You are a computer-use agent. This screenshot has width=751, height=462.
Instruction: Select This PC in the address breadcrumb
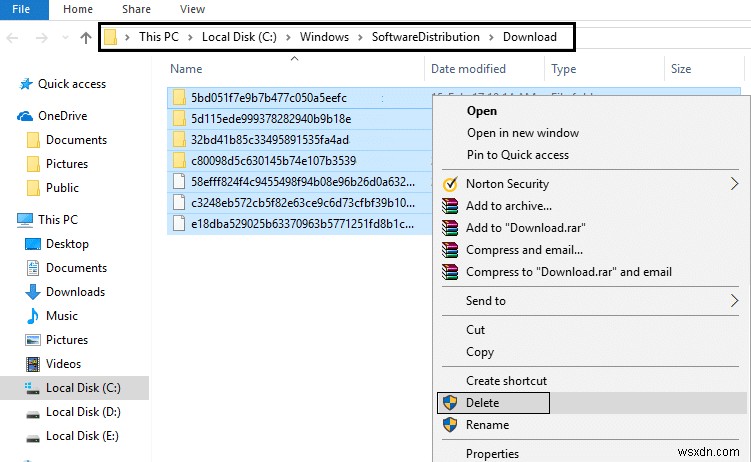(x=159, y=37)
